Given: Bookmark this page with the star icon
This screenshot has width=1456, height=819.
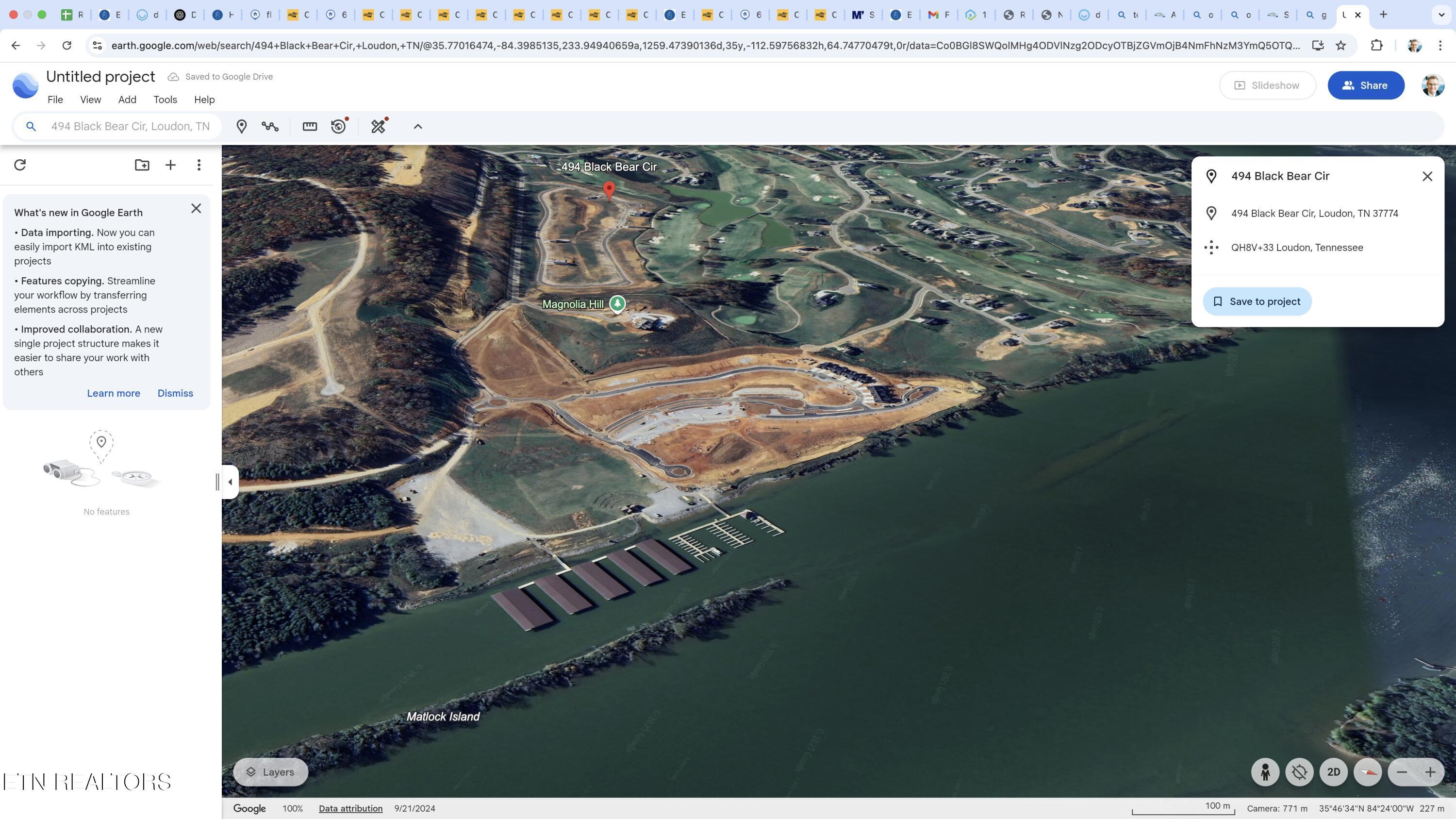Looking at the screenshot, I should pyautogui.click(x=1340, y=45).
